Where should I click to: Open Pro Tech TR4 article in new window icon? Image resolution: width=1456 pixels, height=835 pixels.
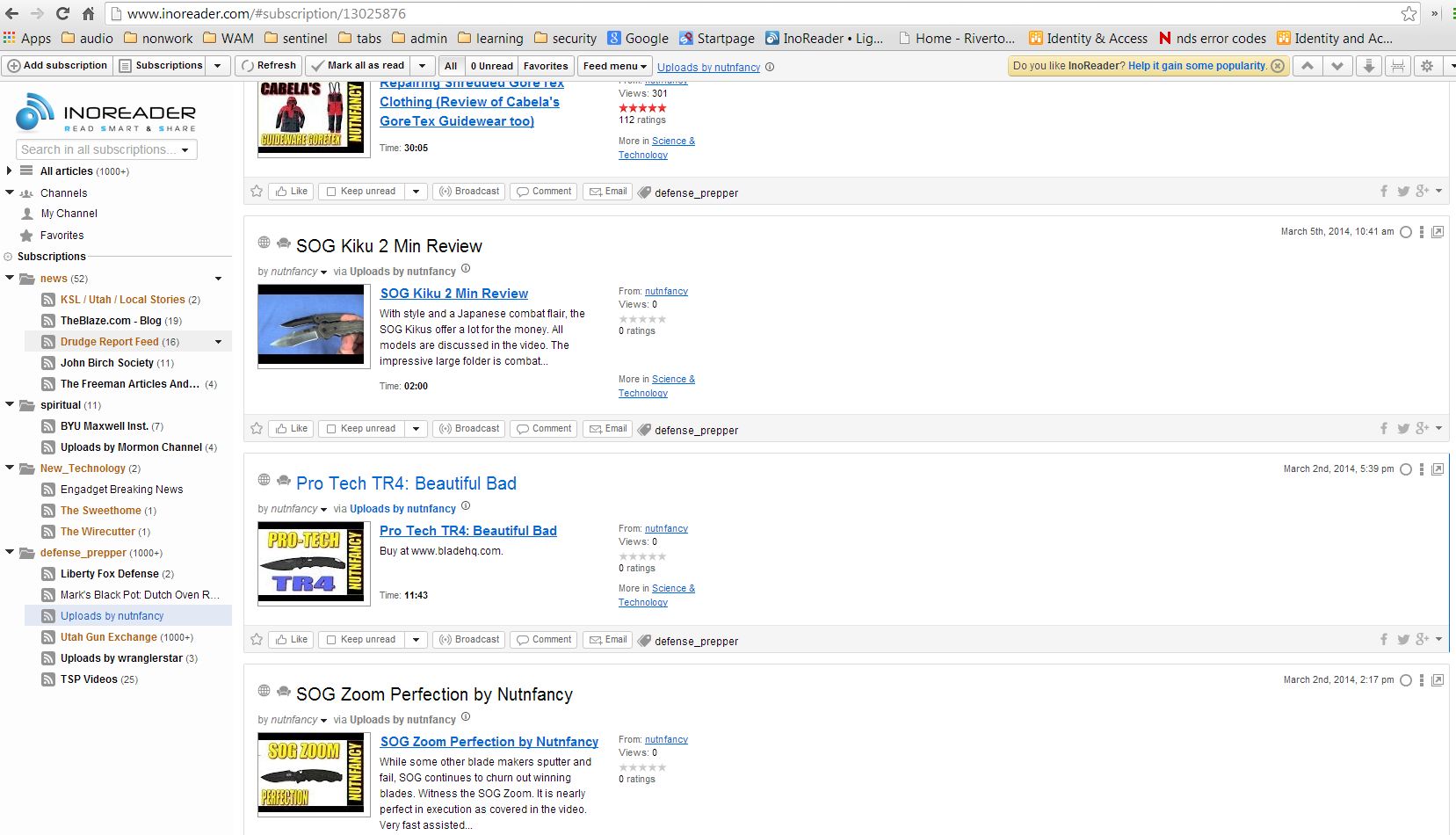coord(1438,469)
